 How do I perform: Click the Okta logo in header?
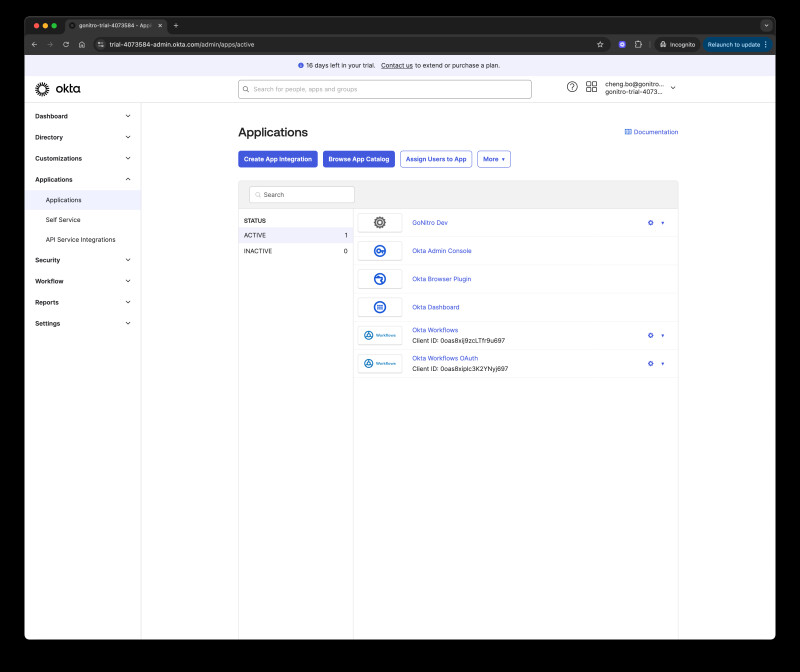pyautogui.click(x=58, y=89)
